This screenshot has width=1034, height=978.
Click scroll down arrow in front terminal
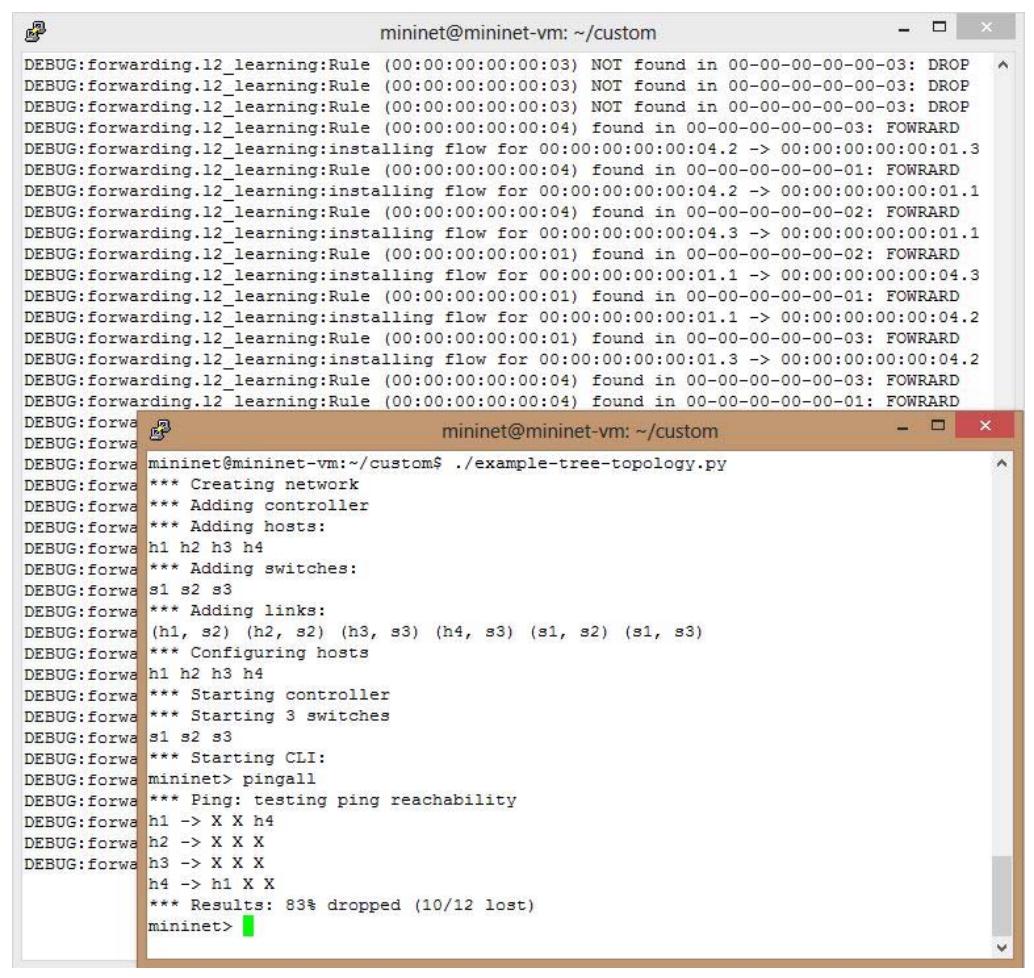tap(1001, 948)
